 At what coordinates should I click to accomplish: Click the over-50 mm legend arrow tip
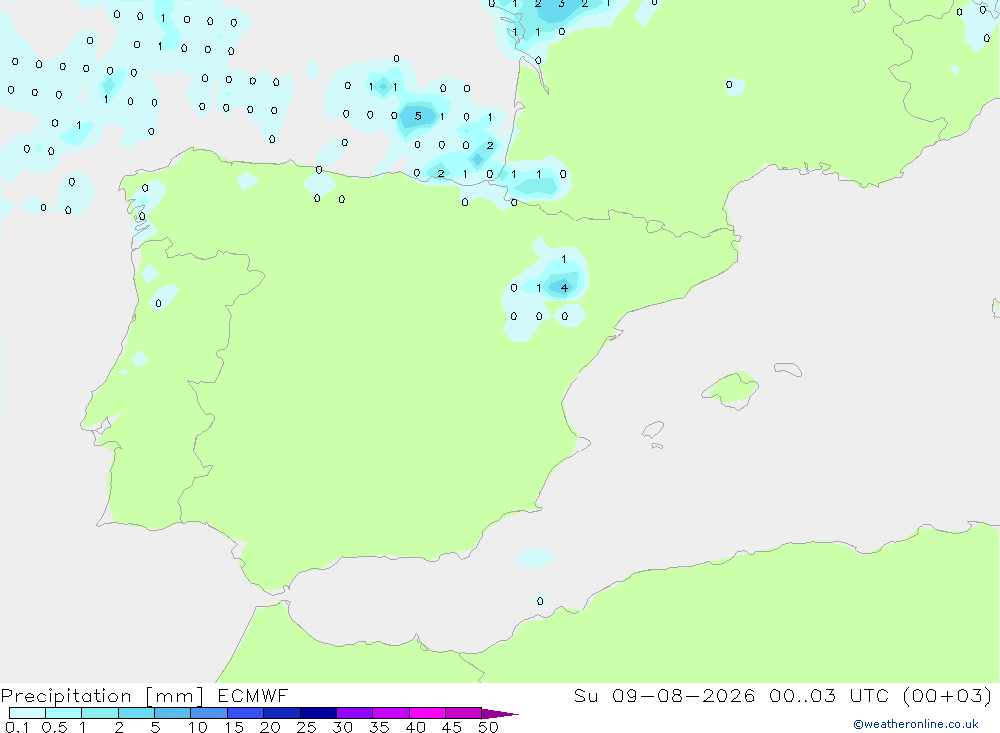tap(500, 713)
